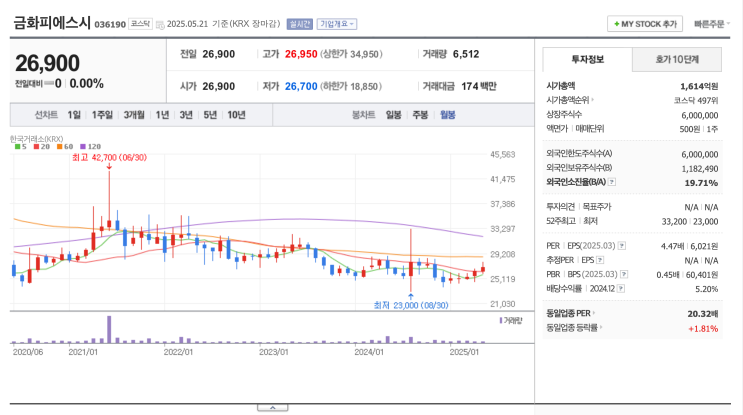Image resolution: width=743 pixels, height=415 pixels.
Task: Select the 10년 line chart period
Action: click(236, 115)
